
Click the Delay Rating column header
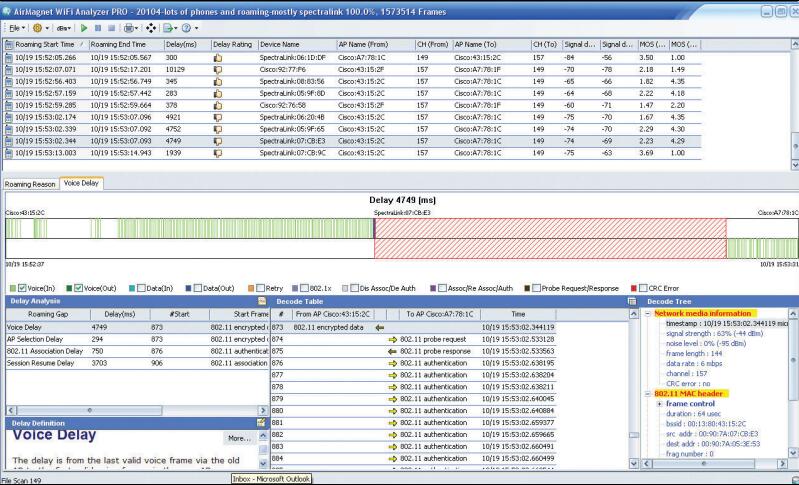pyautogui.click(x=234, y=45)
